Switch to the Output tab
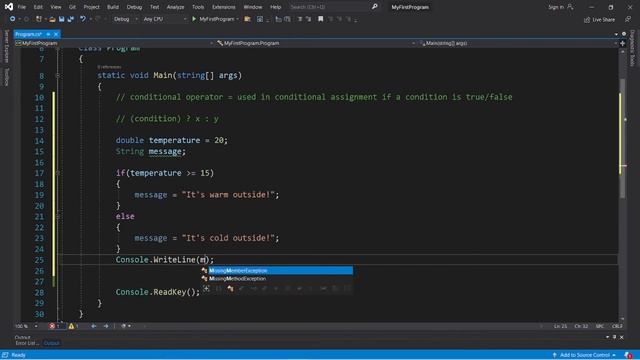The height and width of the screenshot is (360, 640). 51,343
